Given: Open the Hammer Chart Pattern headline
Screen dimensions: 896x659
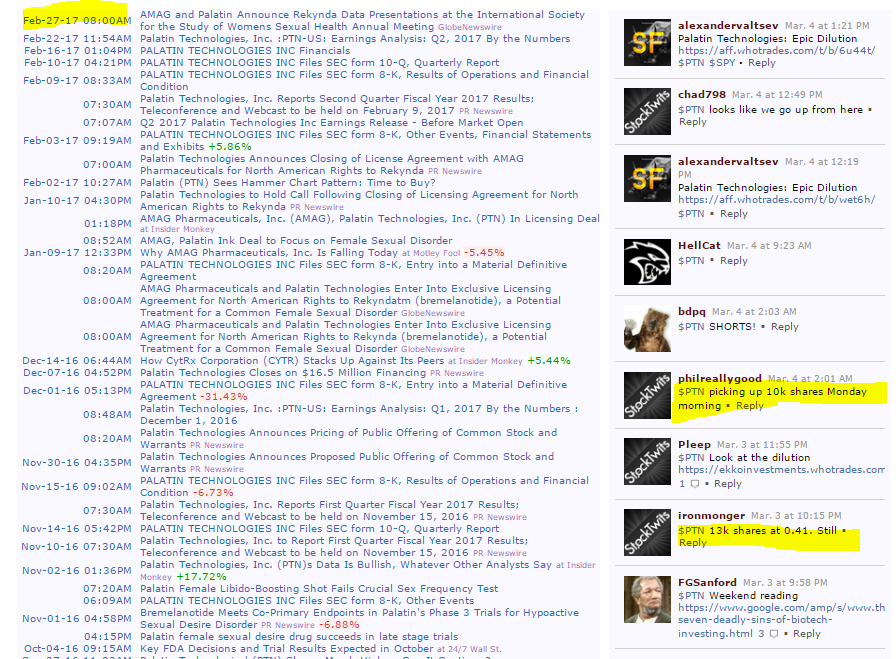Looking at the screenshot, I should click(287, 183).
